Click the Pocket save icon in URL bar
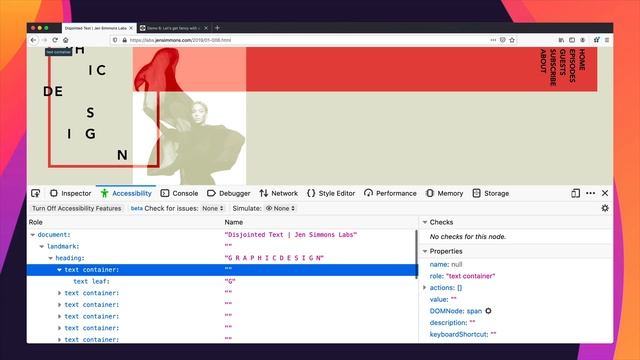Screen dimensions: 640x360 pyautogui.click(x=502, y=40)
